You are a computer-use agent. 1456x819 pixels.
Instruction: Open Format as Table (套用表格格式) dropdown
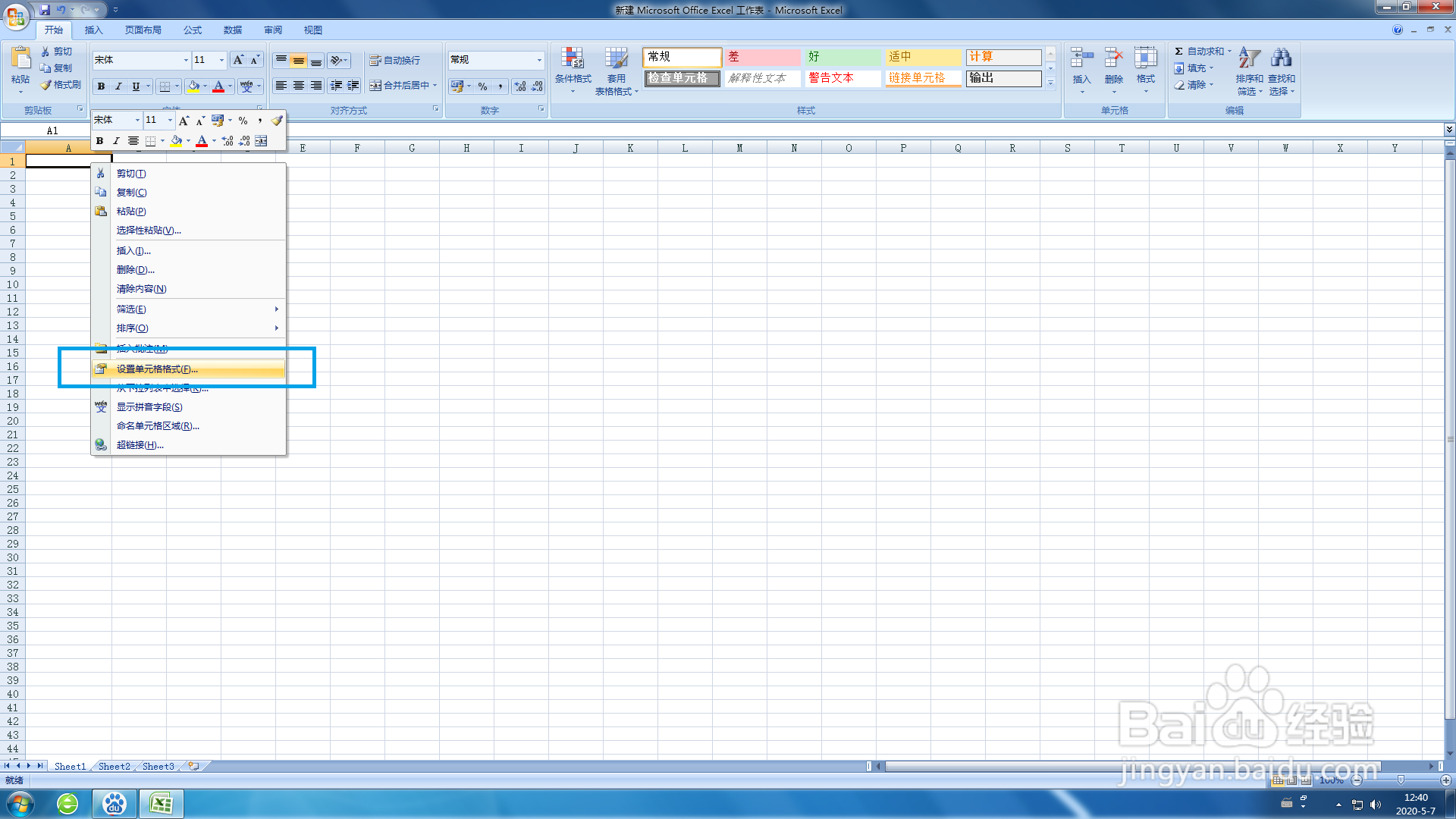tap(617, 71)
